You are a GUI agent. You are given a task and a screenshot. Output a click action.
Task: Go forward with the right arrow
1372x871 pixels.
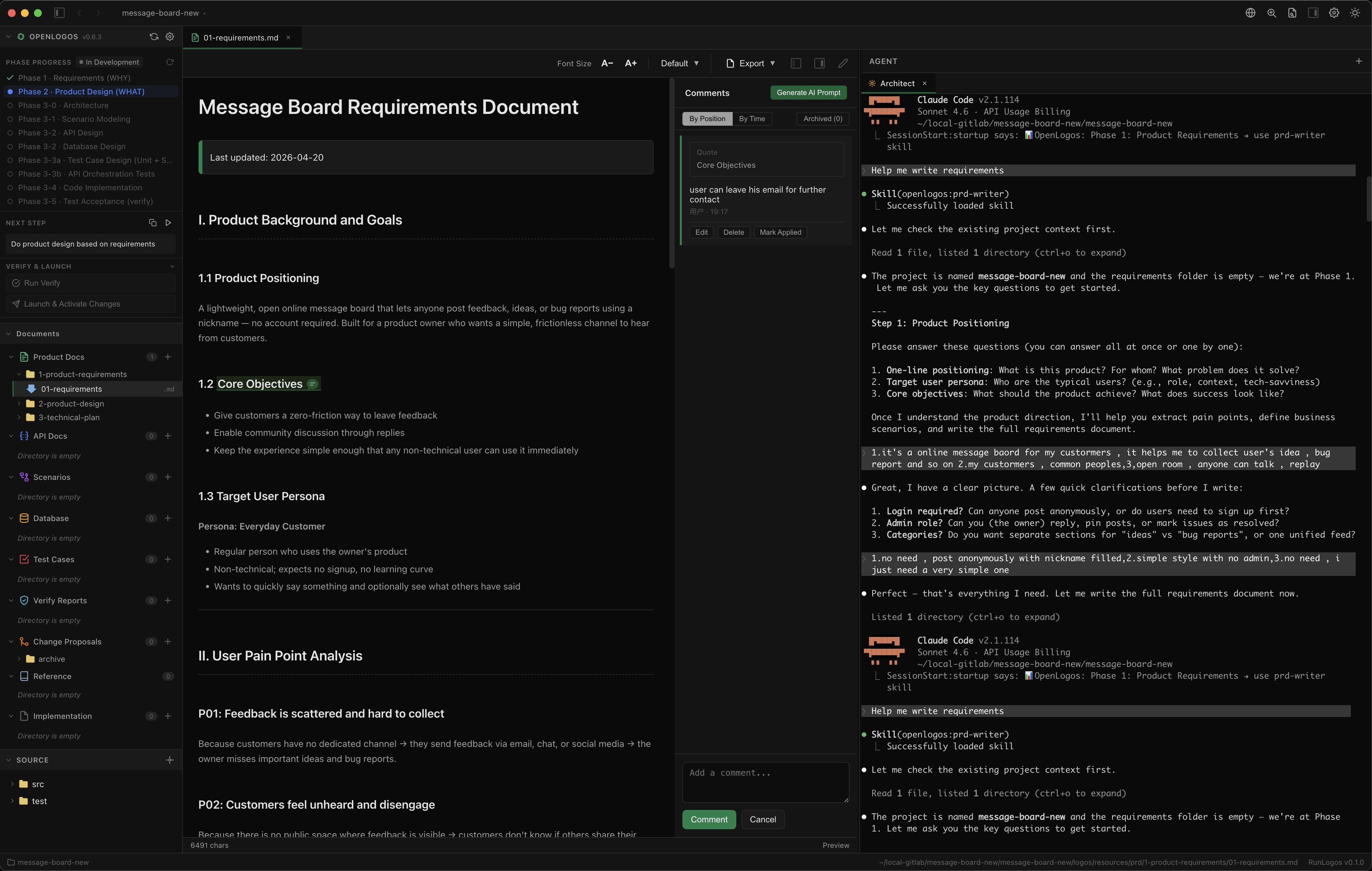pyautogui.click(x=98, y=12)
